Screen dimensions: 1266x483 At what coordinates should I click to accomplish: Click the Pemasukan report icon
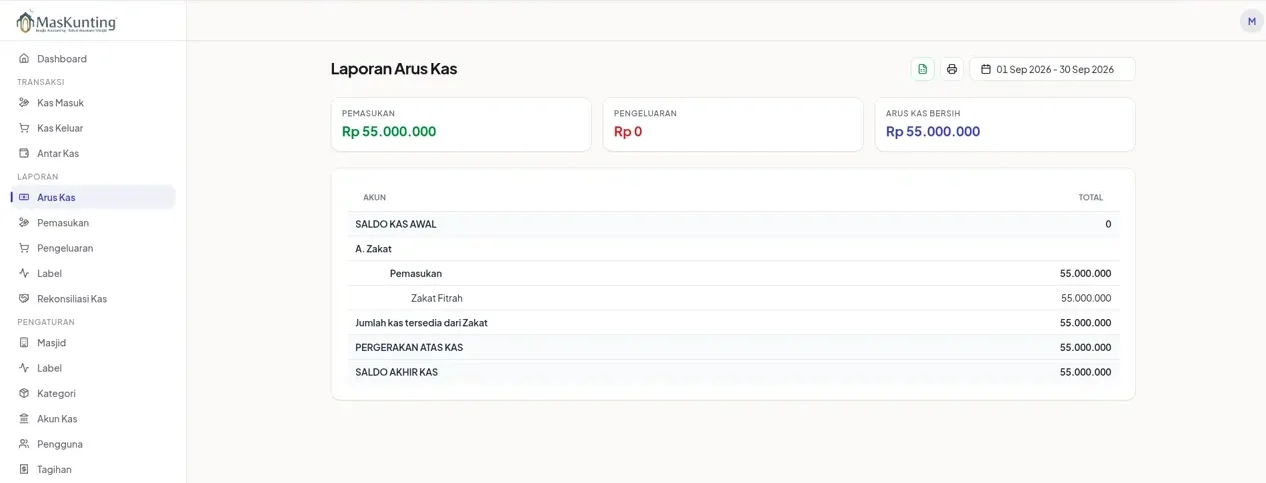24,223
